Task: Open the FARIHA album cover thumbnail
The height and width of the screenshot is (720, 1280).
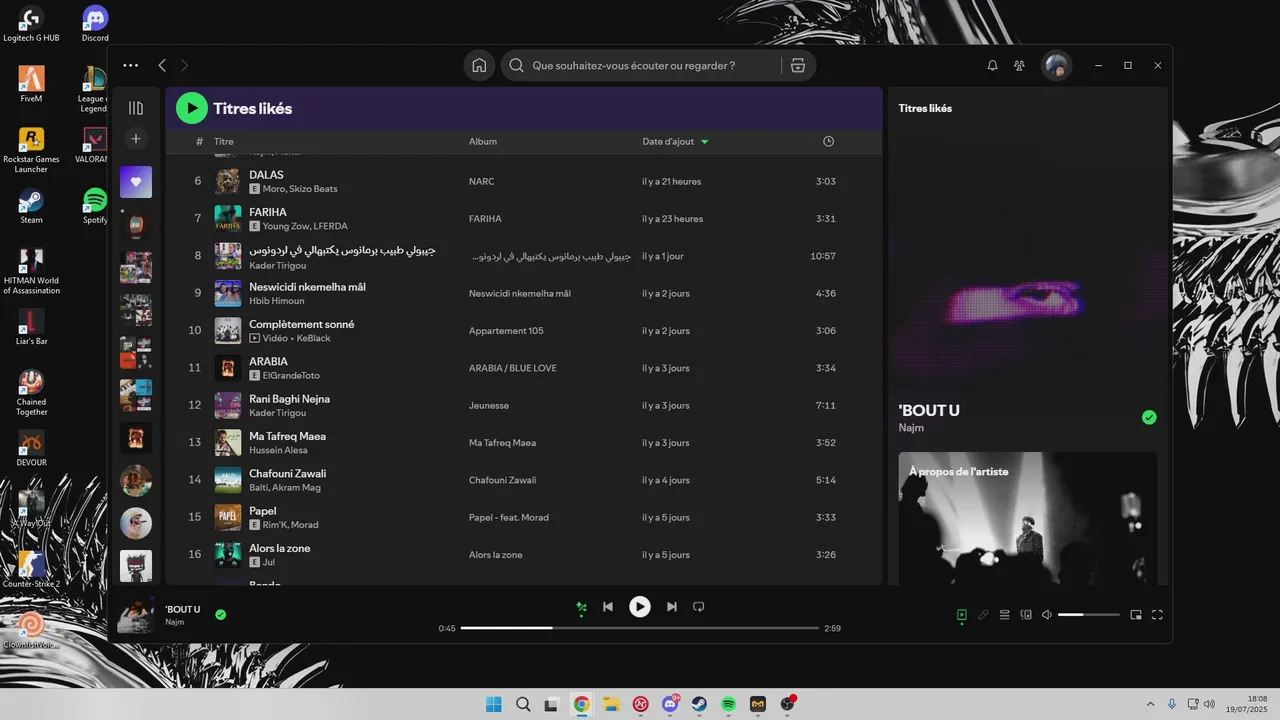Action: click(x=228, y=218)
